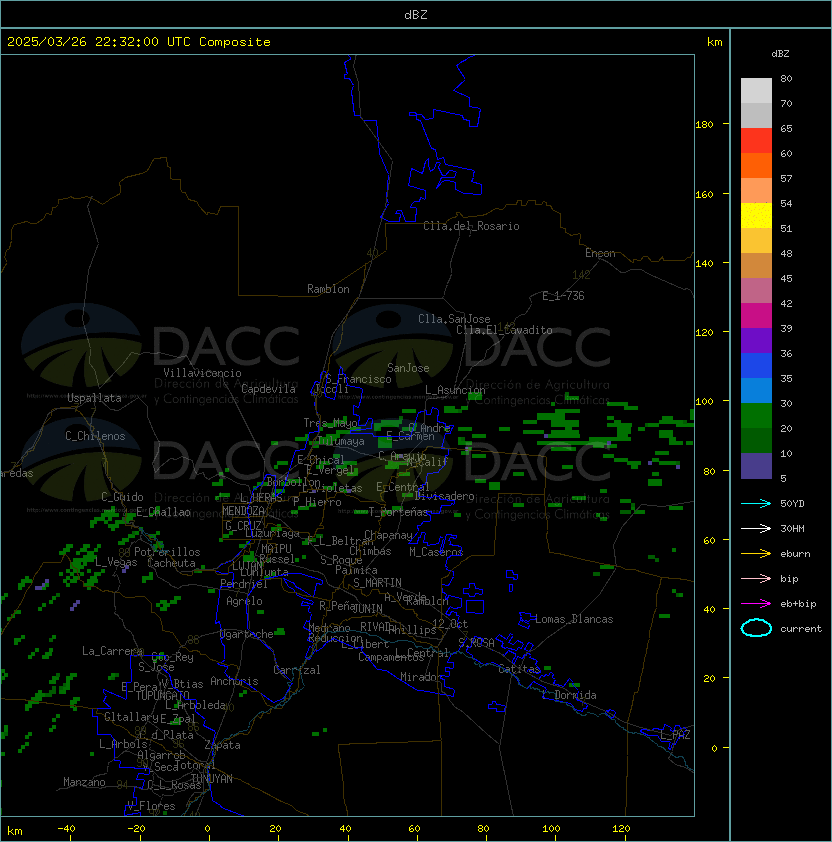This screenshot has width=832, height=842.
Task: Click the L_PAZ place label
Action: [675, 735]
